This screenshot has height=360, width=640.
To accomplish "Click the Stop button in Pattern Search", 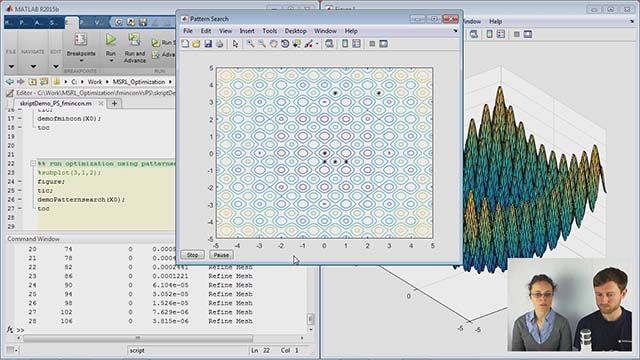I will pos(192,255).
